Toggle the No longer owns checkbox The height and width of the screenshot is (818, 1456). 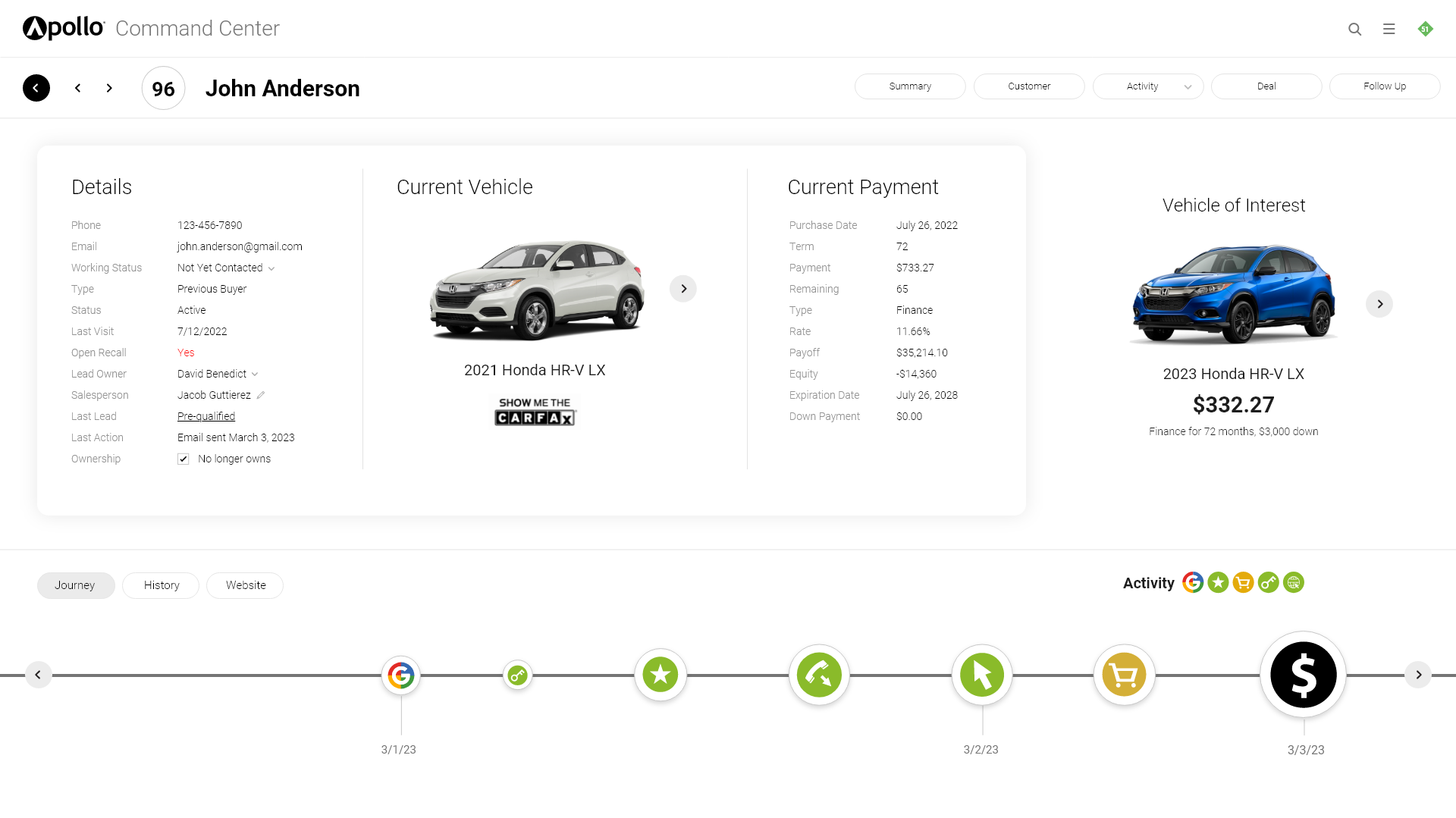point(183,459)
